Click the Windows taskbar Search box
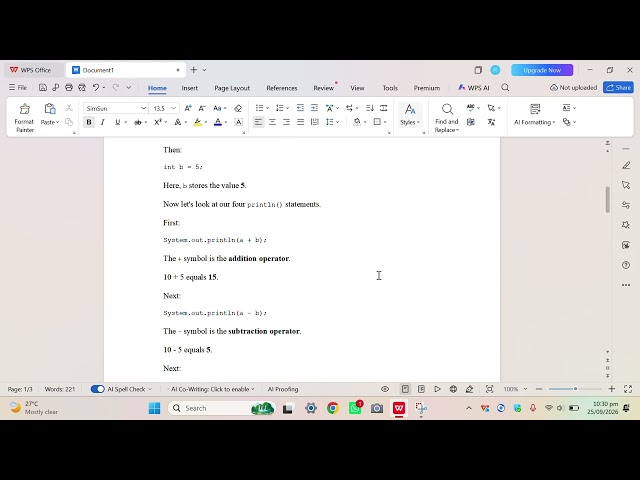640x480 pixels. click(x=221, y=408)
